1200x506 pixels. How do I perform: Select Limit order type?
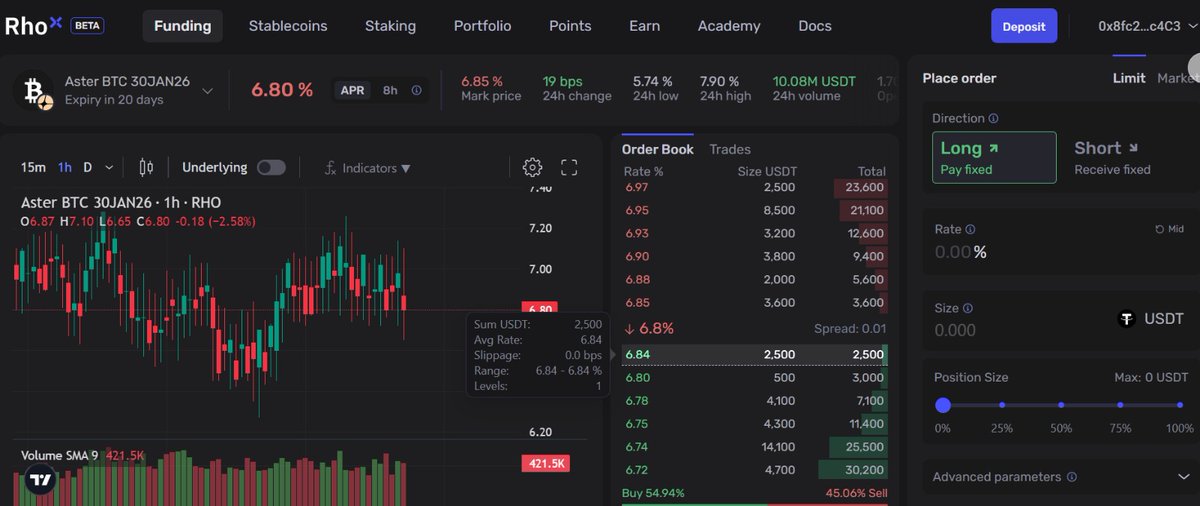1129,78
